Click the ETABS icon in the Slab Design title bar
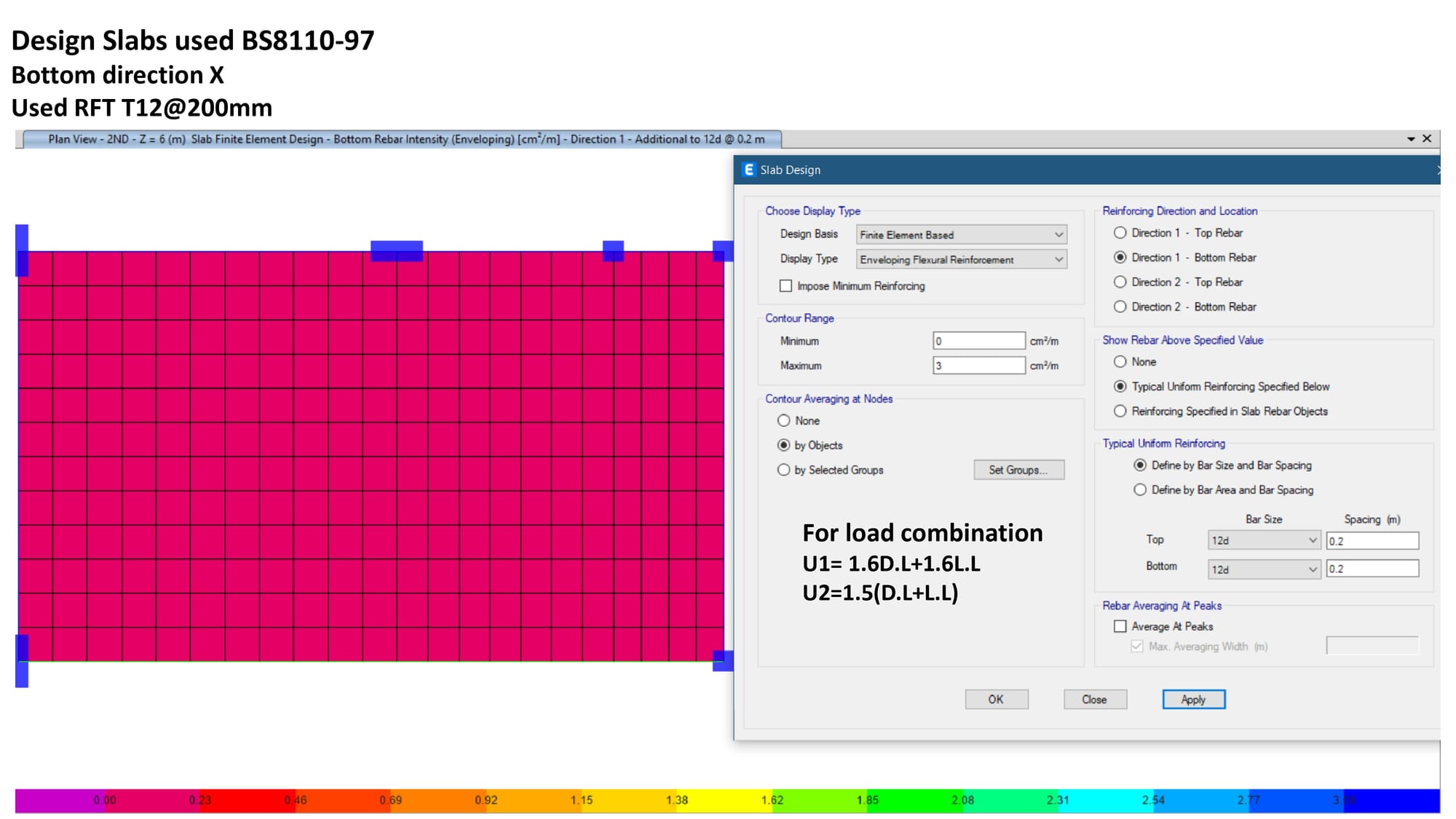The height and width of the screenshot is (819, 1456). pyautogui.click(x=748, y=170)
